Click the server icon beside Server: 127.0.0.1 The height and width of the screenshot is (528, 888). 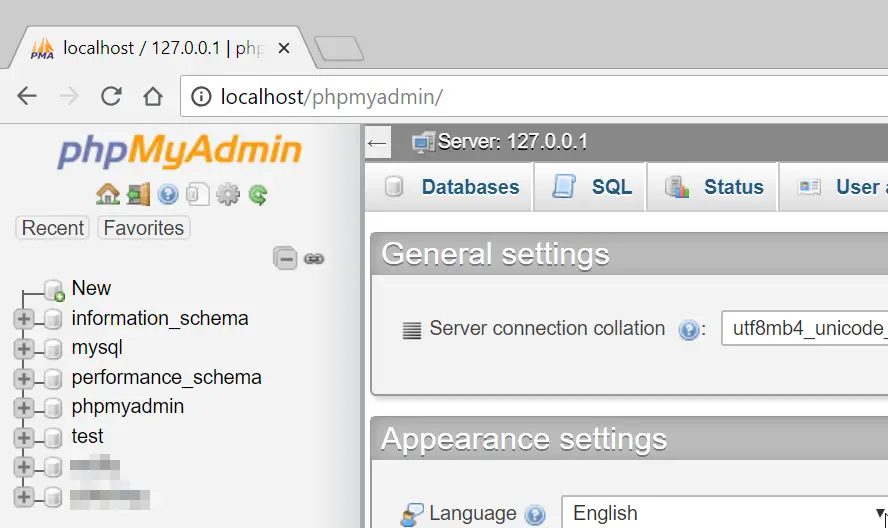(x=423, y=142)
